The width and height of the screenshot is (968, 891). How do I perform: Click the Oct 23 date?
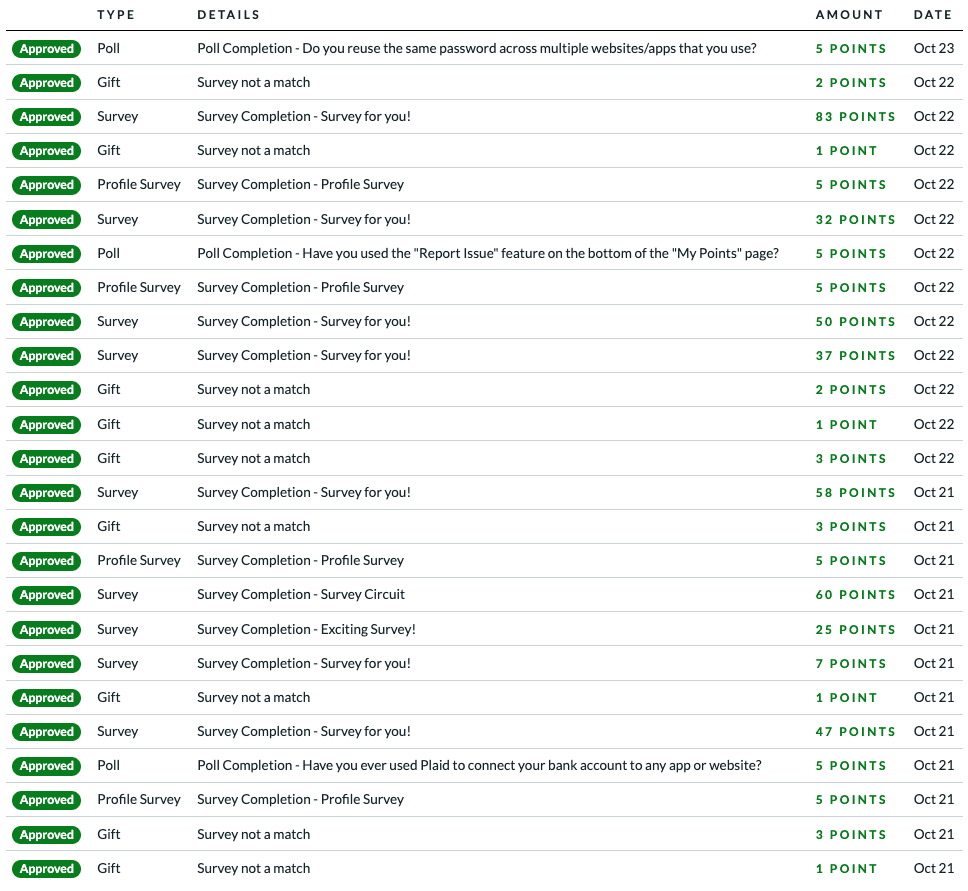[934, 48]
